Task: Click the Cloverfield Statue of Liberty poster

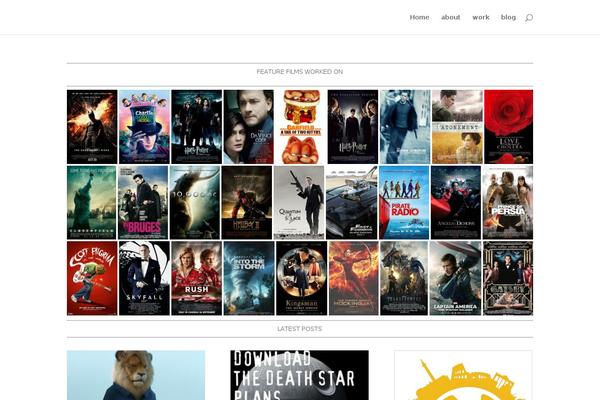Action: (91, 202)
